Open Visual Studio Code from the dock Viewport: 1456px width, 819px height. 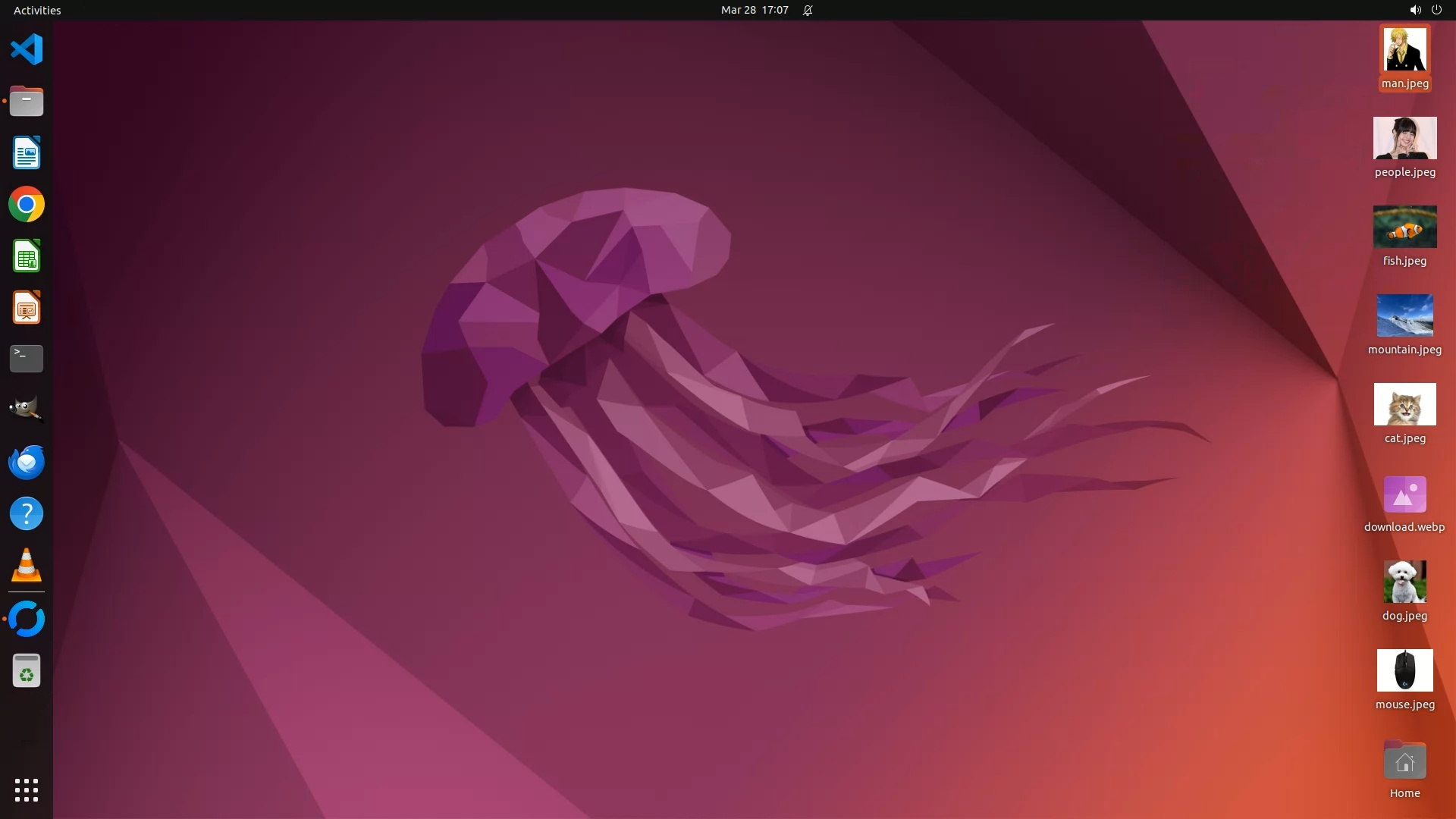27,50
